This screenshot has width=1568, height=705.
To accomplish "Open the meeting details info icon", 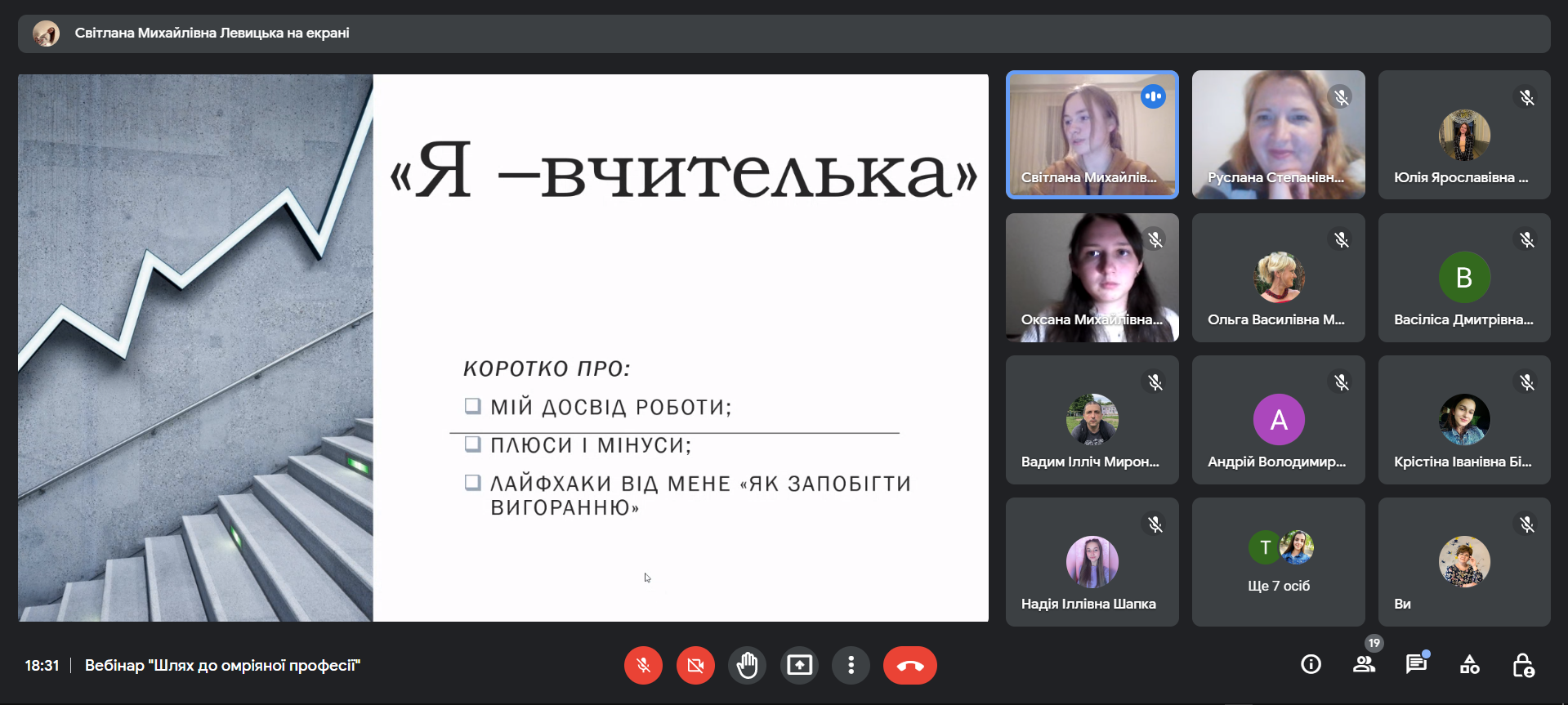I will (x=1311, y=665).
